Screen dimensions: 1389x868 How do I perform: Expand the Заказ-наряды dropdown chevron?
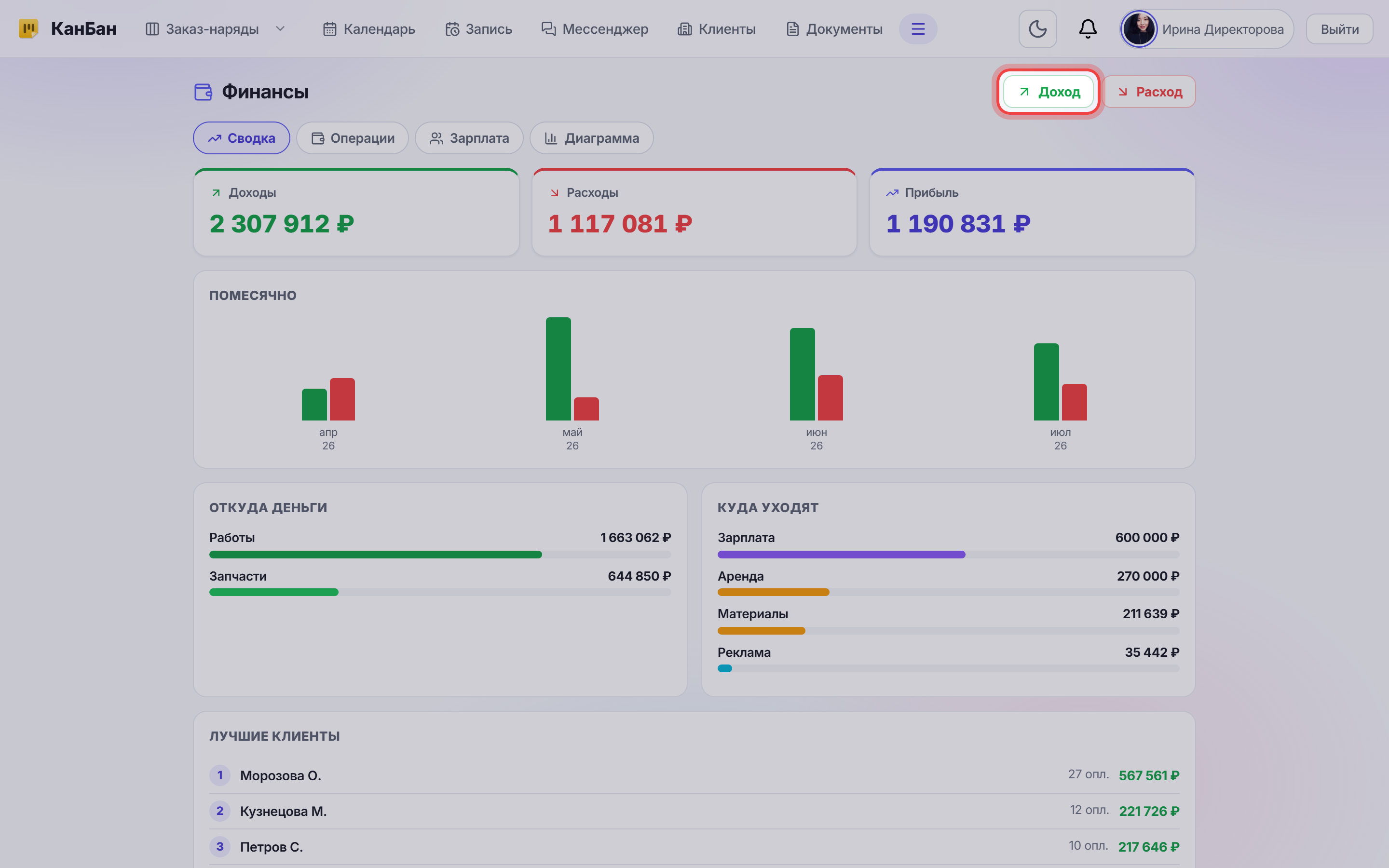(x=280, y=29)
